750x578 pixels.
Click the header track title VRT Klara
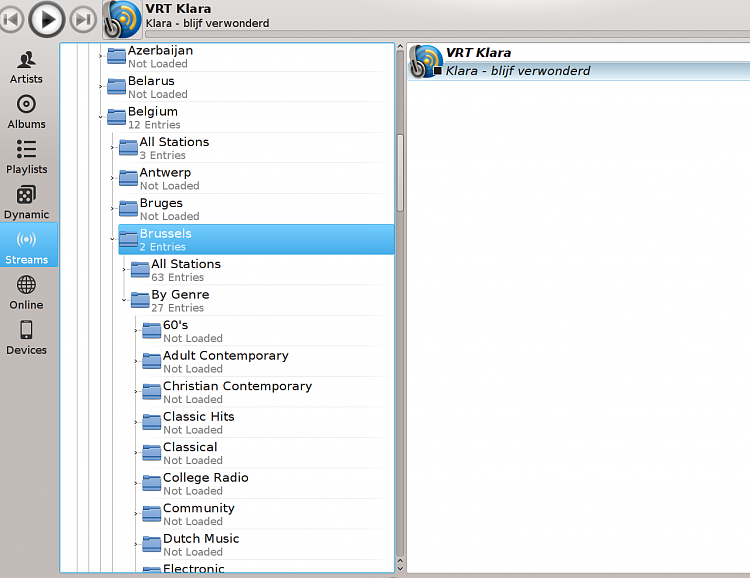(x=178, y=9)
